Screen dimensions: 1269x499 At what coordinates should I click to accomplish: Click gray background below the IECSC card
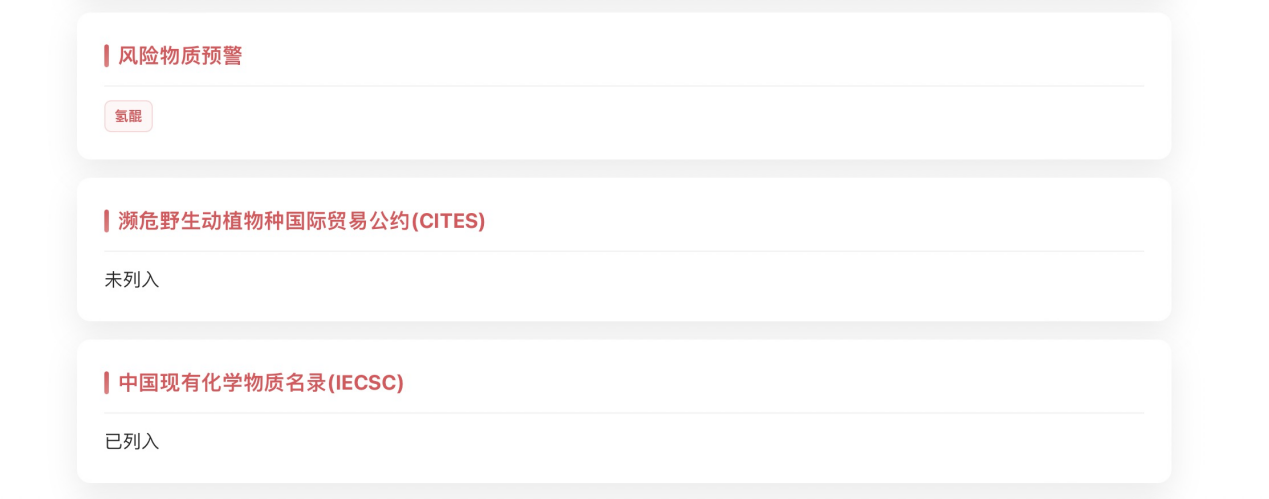[x=624, y=492]
